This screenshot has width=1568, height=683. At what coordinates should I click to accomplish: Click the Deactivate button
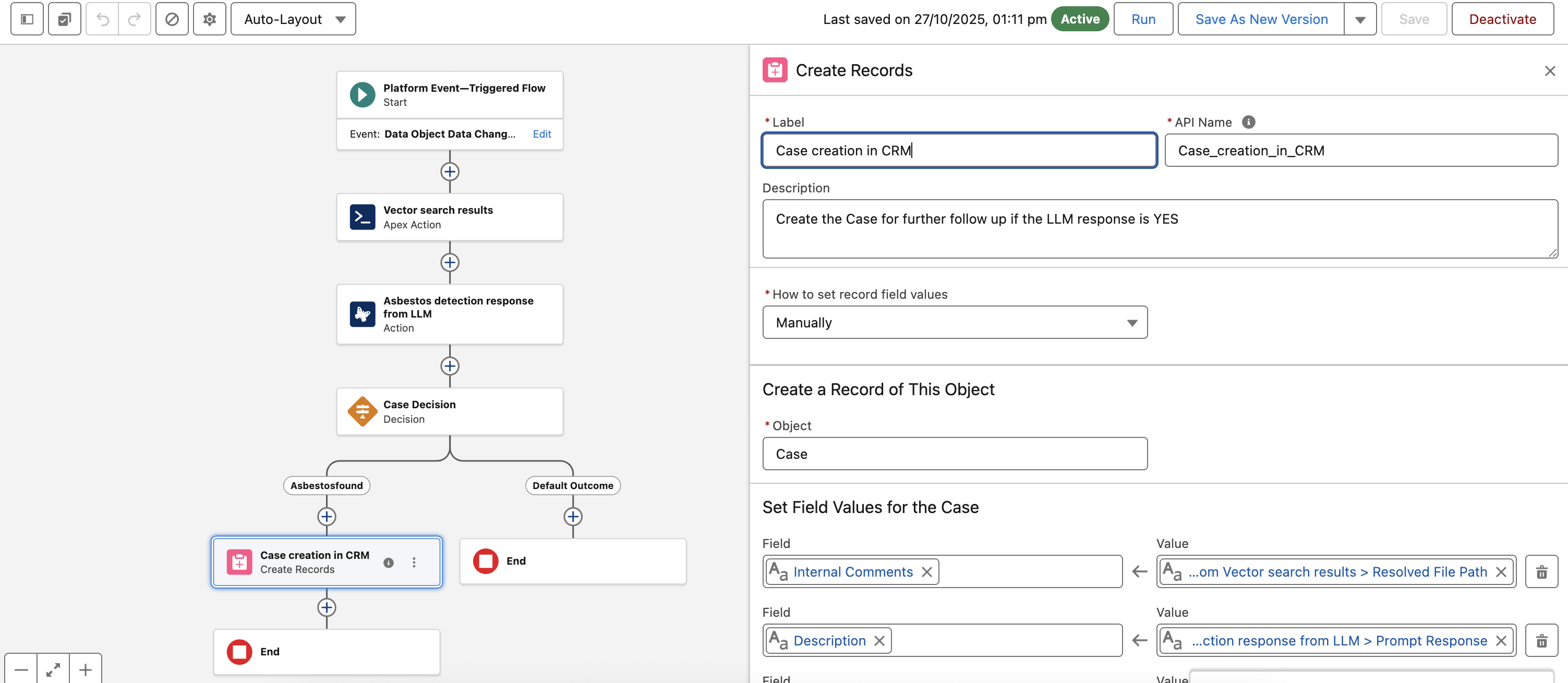click(x=1502, y=19)
